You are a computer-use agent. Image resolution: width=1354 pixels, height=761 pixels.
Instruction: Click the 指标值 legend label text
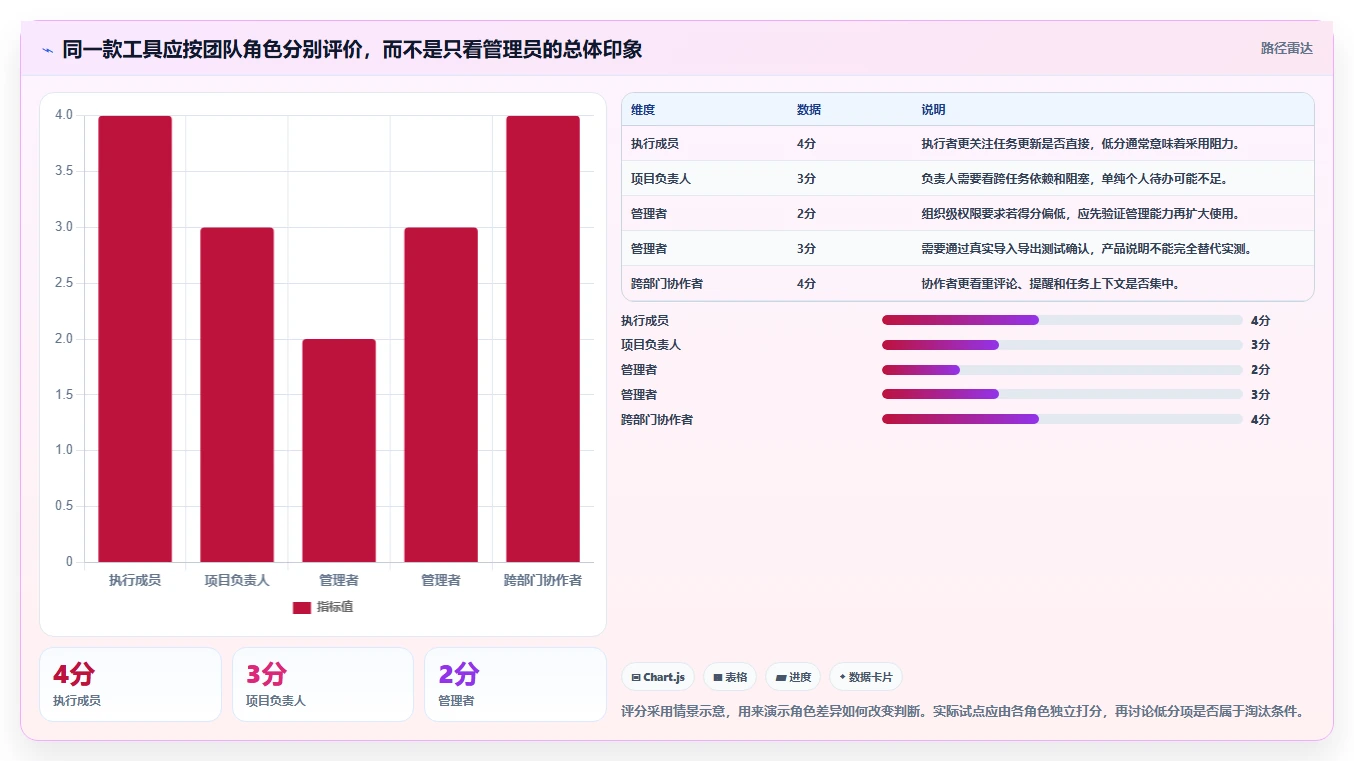[335, 607]
